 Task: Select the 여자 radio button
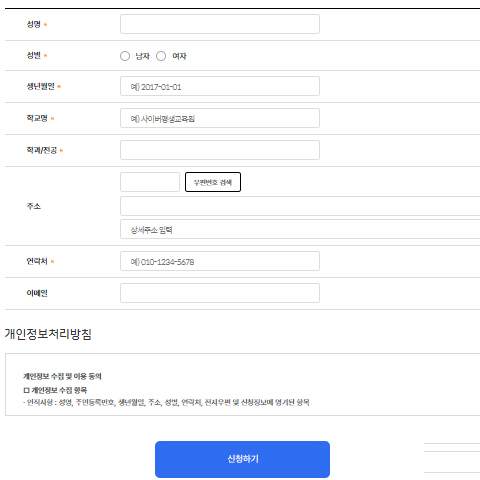click(161, 56)
